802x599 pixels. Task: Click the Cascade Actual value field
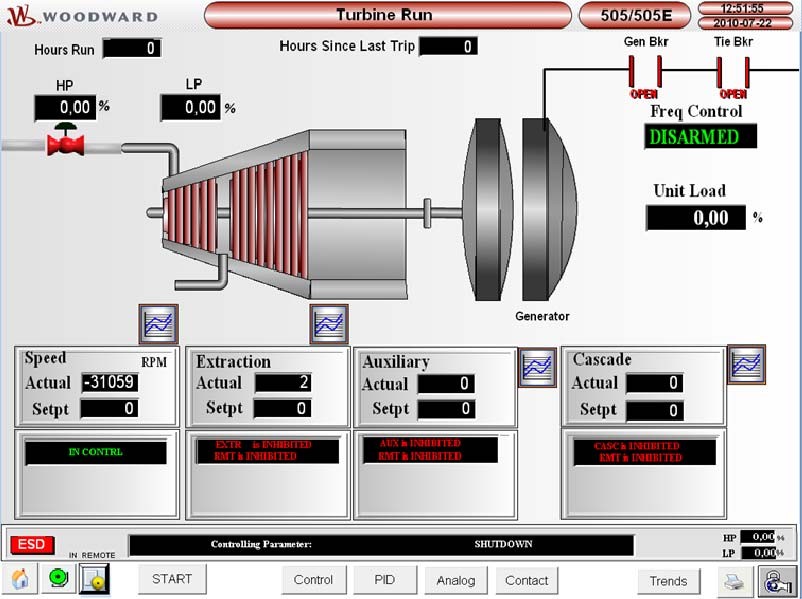click(x=655, y=383)
